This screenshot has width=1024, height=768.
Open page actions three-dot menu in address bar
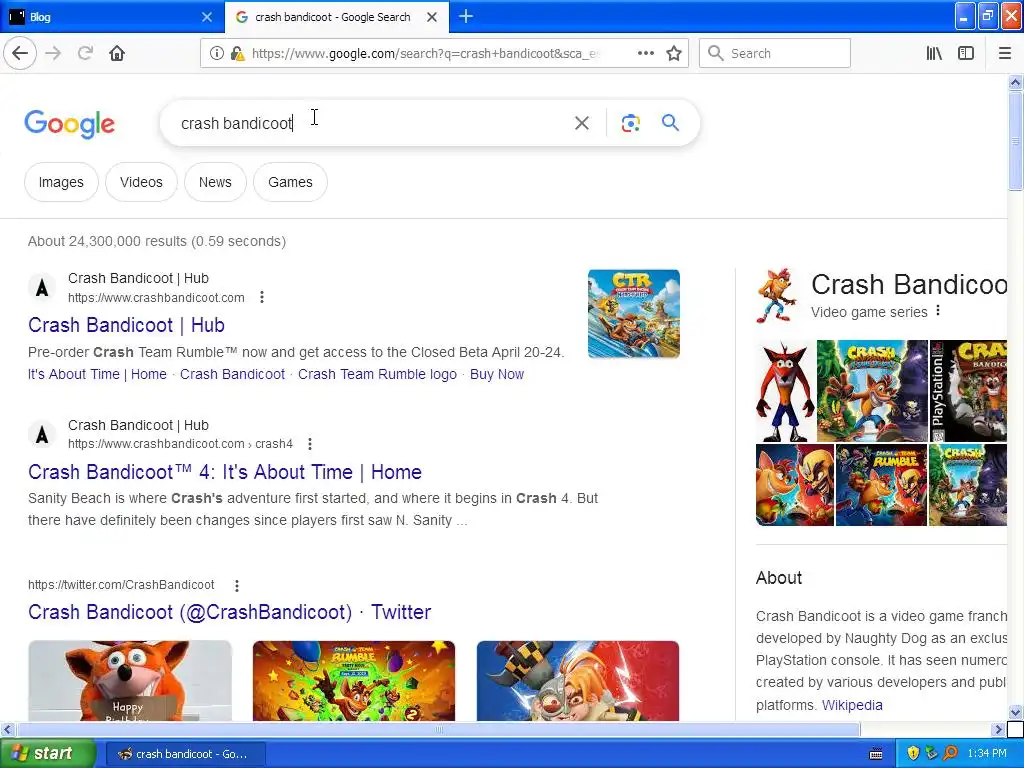pos(645,53)
